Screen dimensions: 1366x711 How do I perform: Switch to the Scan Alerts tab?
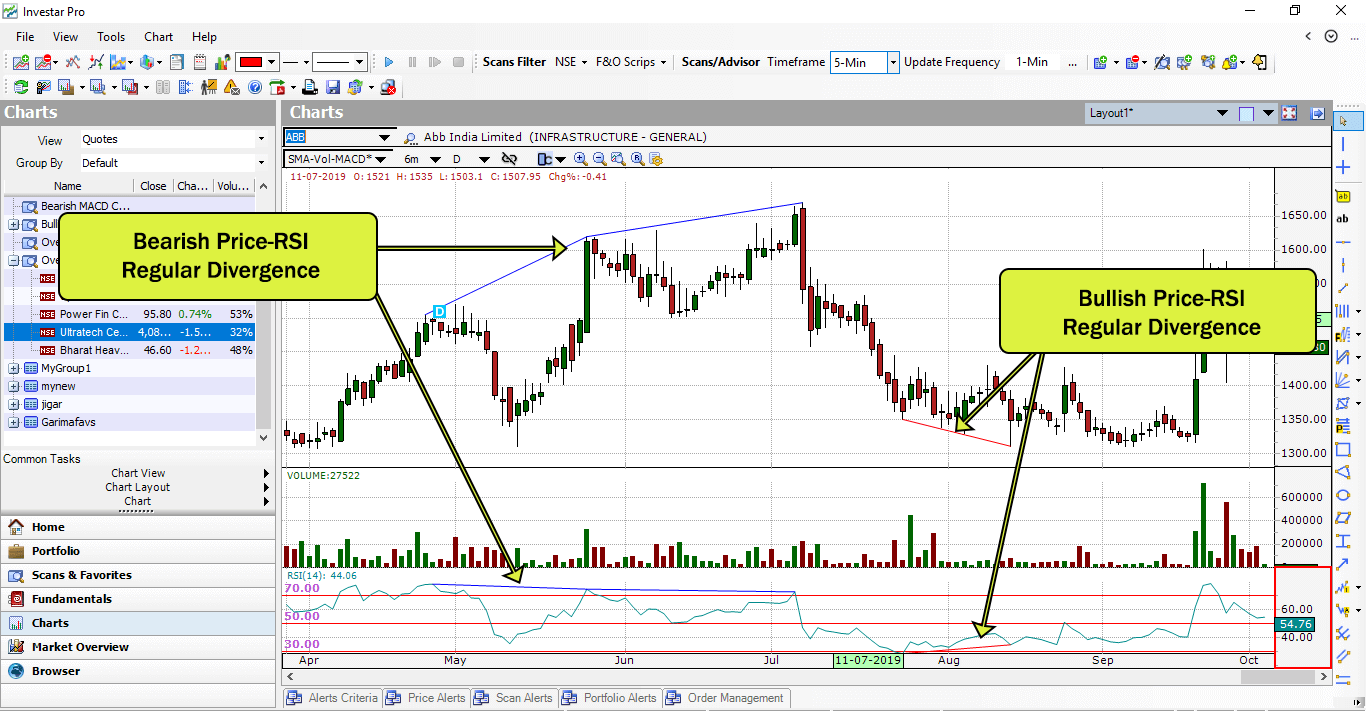[x=513, y=697]
